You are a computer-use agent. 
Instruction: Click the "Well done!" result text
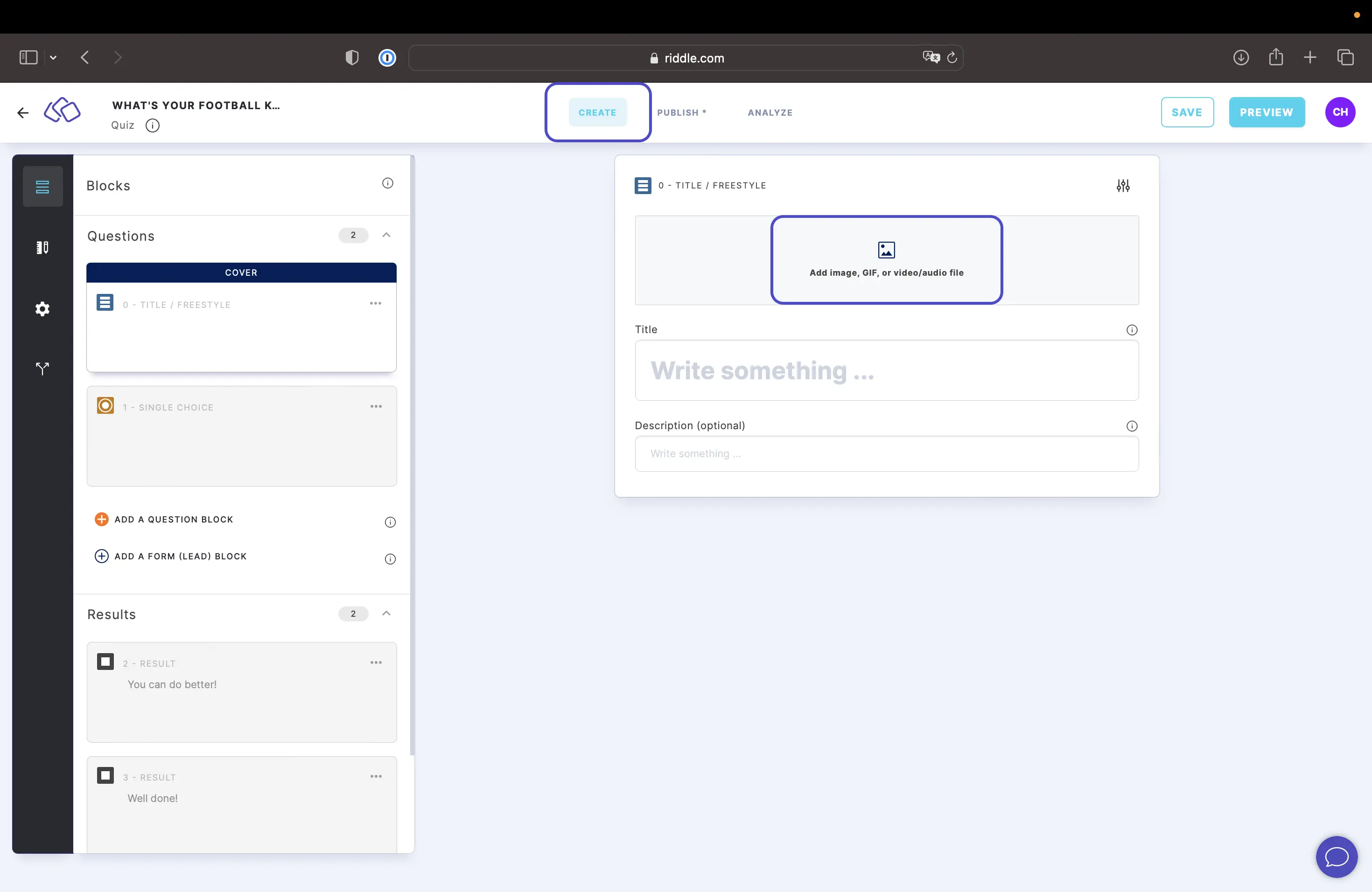pos(152,799)
